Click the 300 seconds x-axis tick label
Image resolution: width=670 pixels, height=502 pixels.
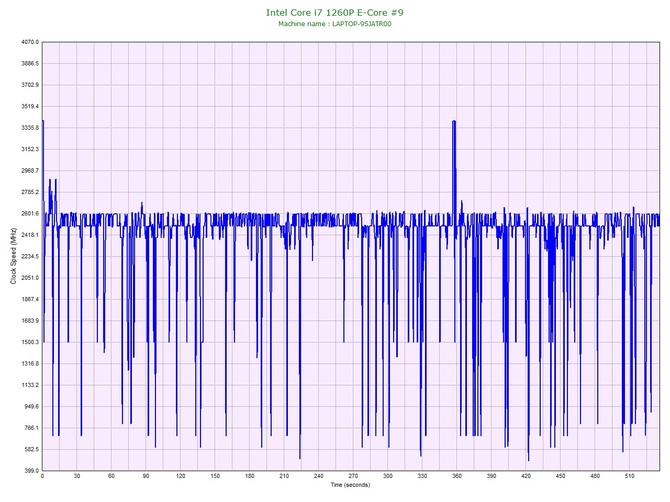(388, 476)
